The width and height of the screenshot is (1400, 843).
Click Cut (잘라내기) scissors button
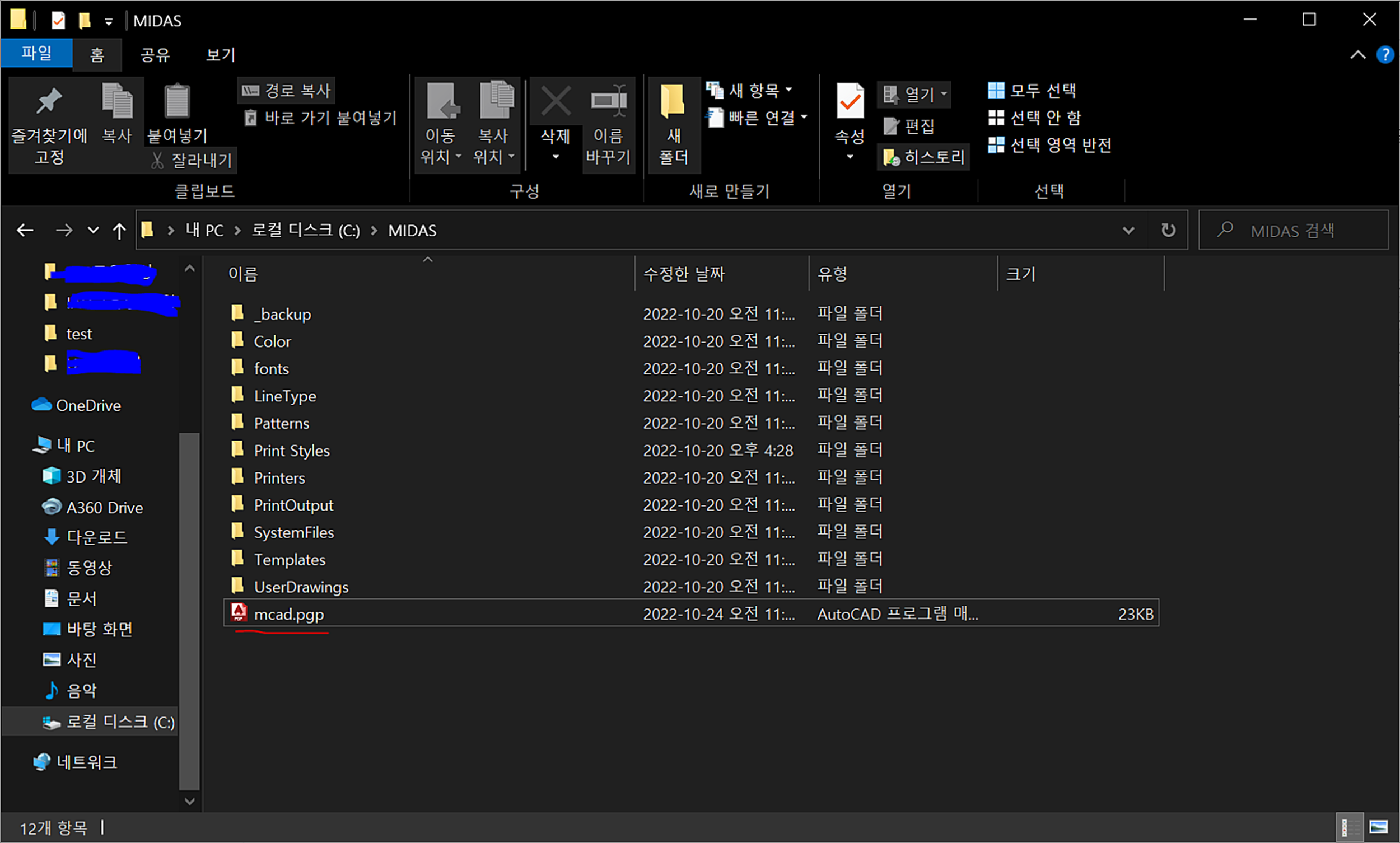192,161
